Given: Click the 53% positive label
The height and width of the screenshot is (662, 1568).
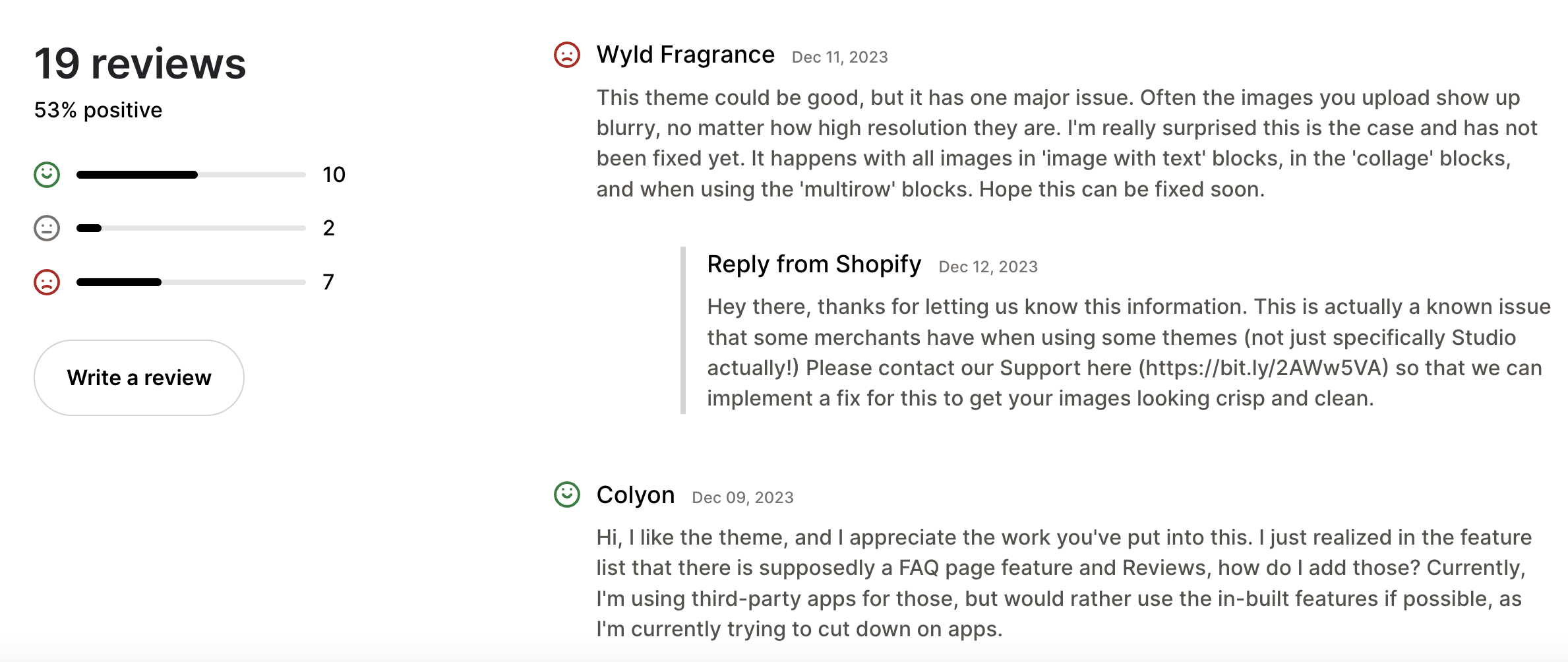Looking at the screenshot, I should [x=98, y=109].
